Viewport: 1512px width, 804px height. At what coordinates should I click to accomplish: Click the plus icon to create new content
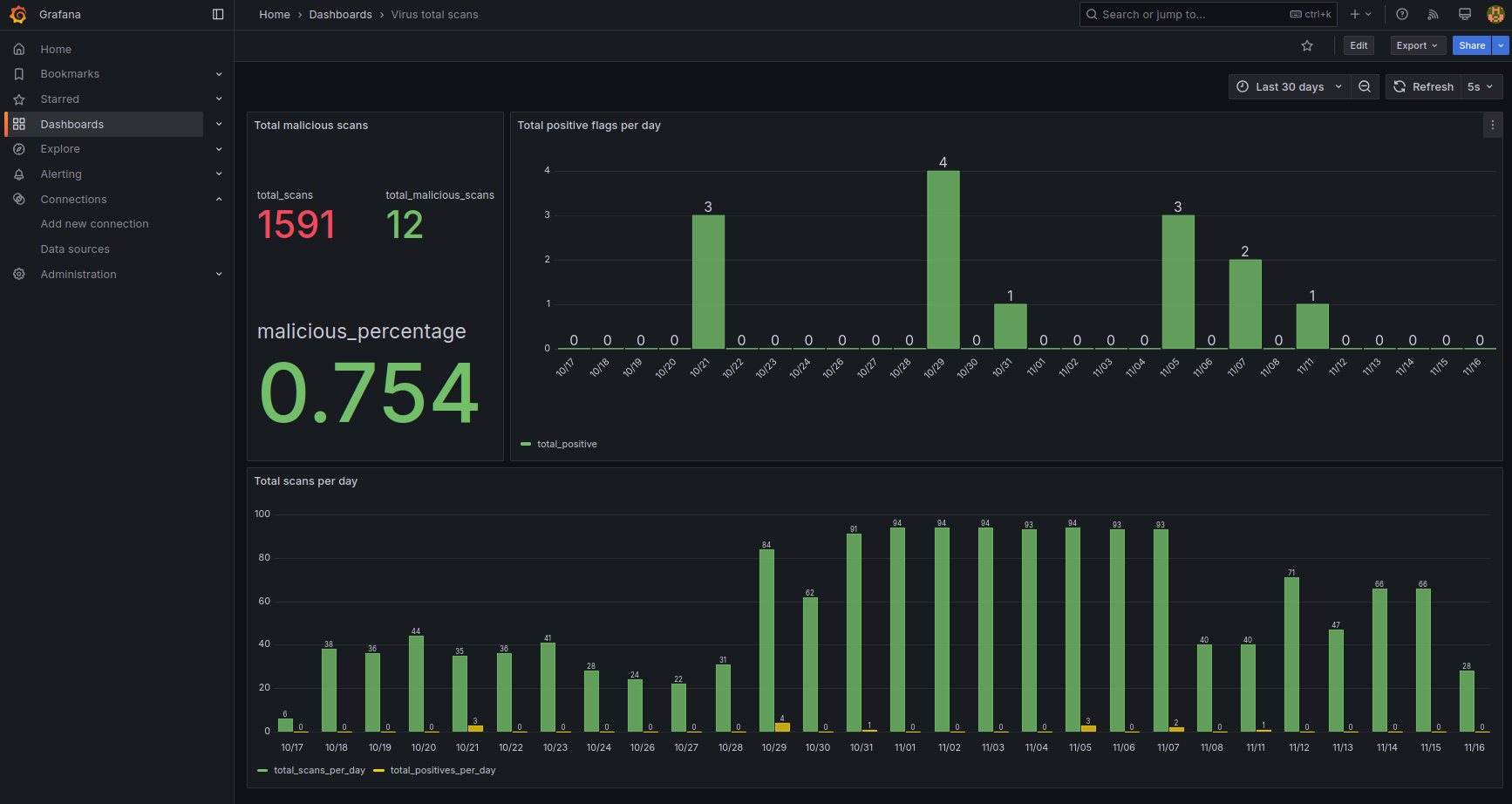1358,14
